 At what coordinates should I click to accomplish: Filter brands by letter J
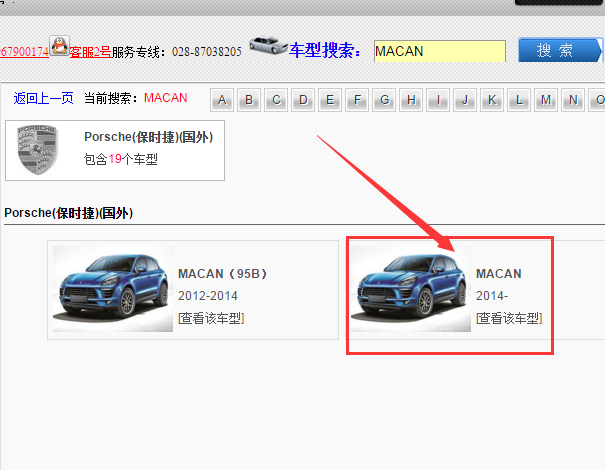pyautogui.click(x=465, y=100)
